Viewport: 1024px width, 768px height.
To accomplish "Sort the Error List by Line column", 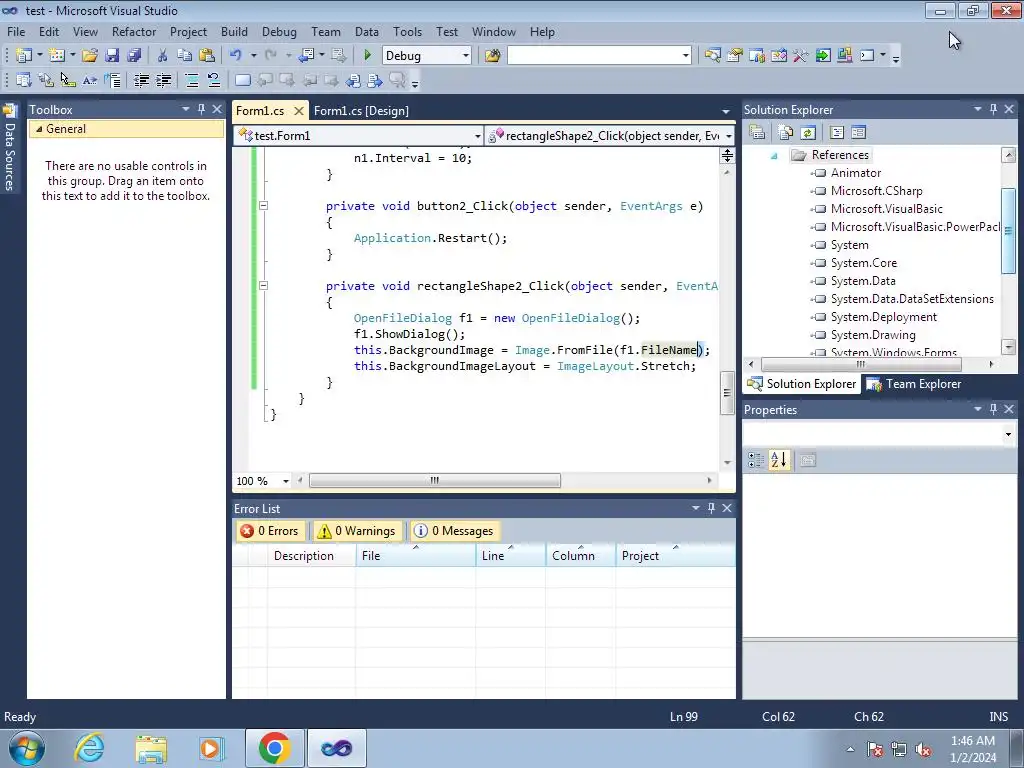I will (511, 556).
